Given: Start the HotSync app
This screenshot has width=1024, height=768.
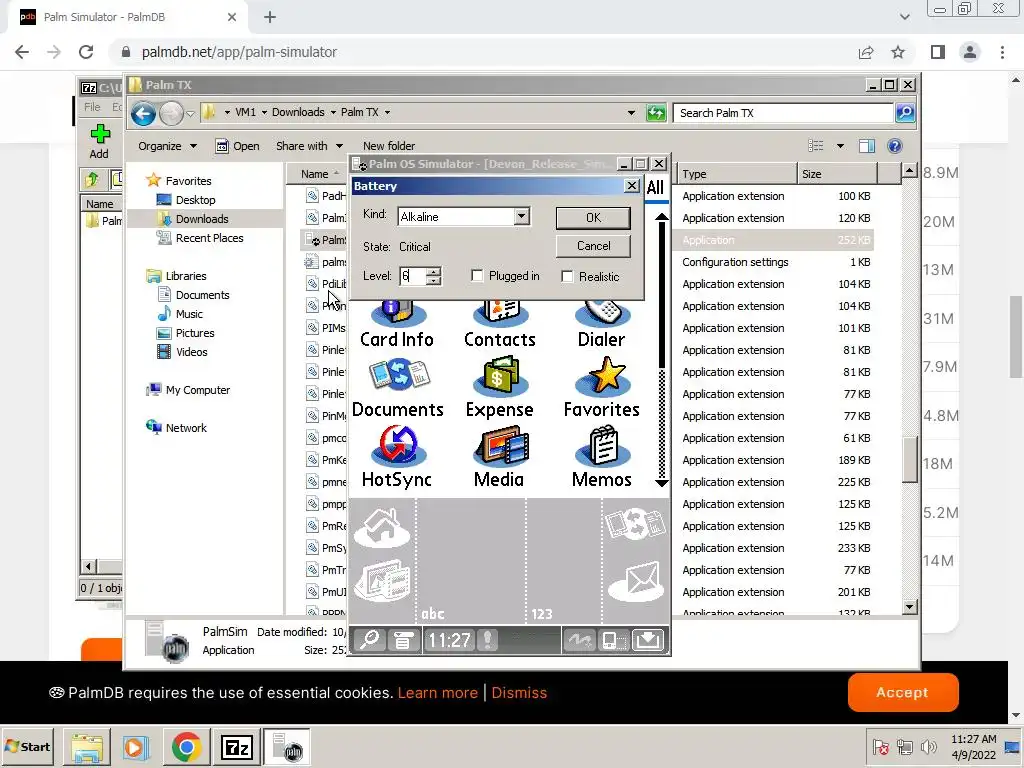Looking at the screenshot, I should coord(397,457).
